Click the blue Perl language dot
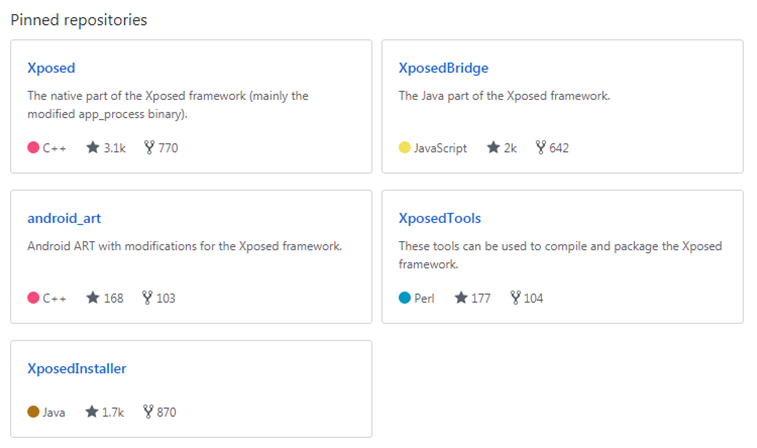The image size is (757, 448). (404, 298)
